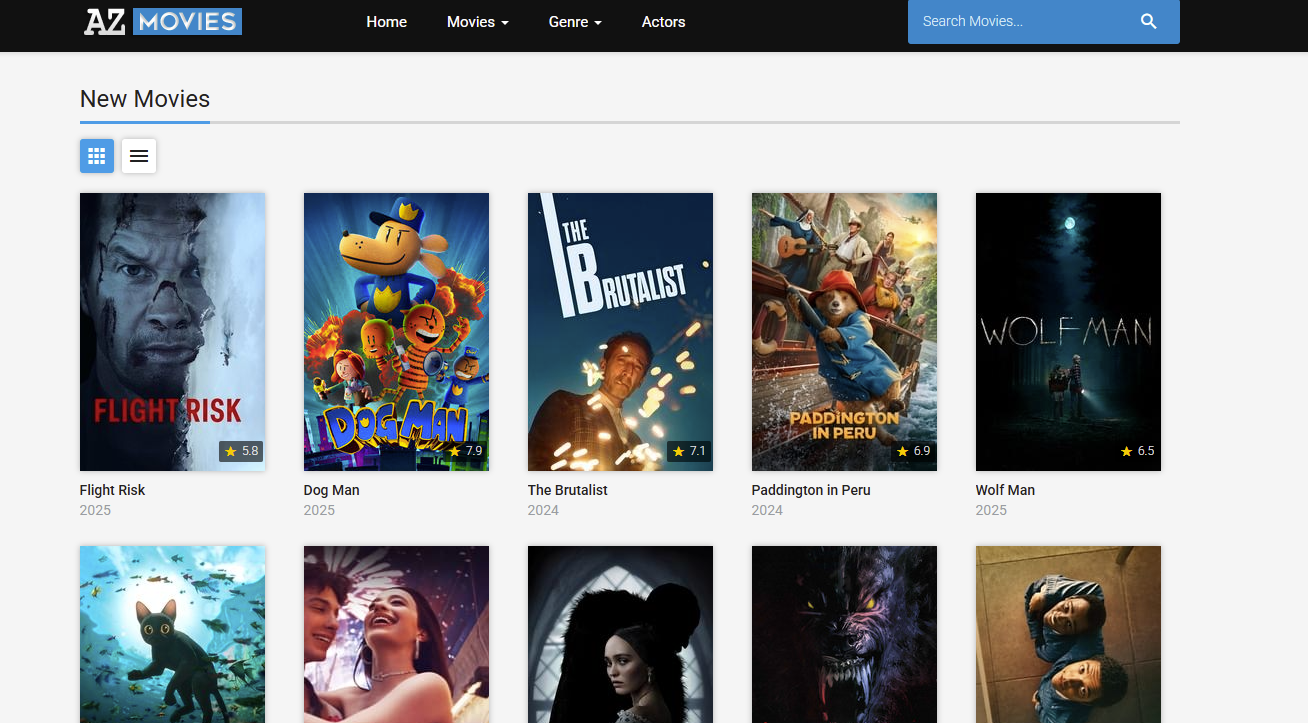Click the 7.9 star rating badge
The width and height of the screenshot is (1308, 723).
pos(465,451)
